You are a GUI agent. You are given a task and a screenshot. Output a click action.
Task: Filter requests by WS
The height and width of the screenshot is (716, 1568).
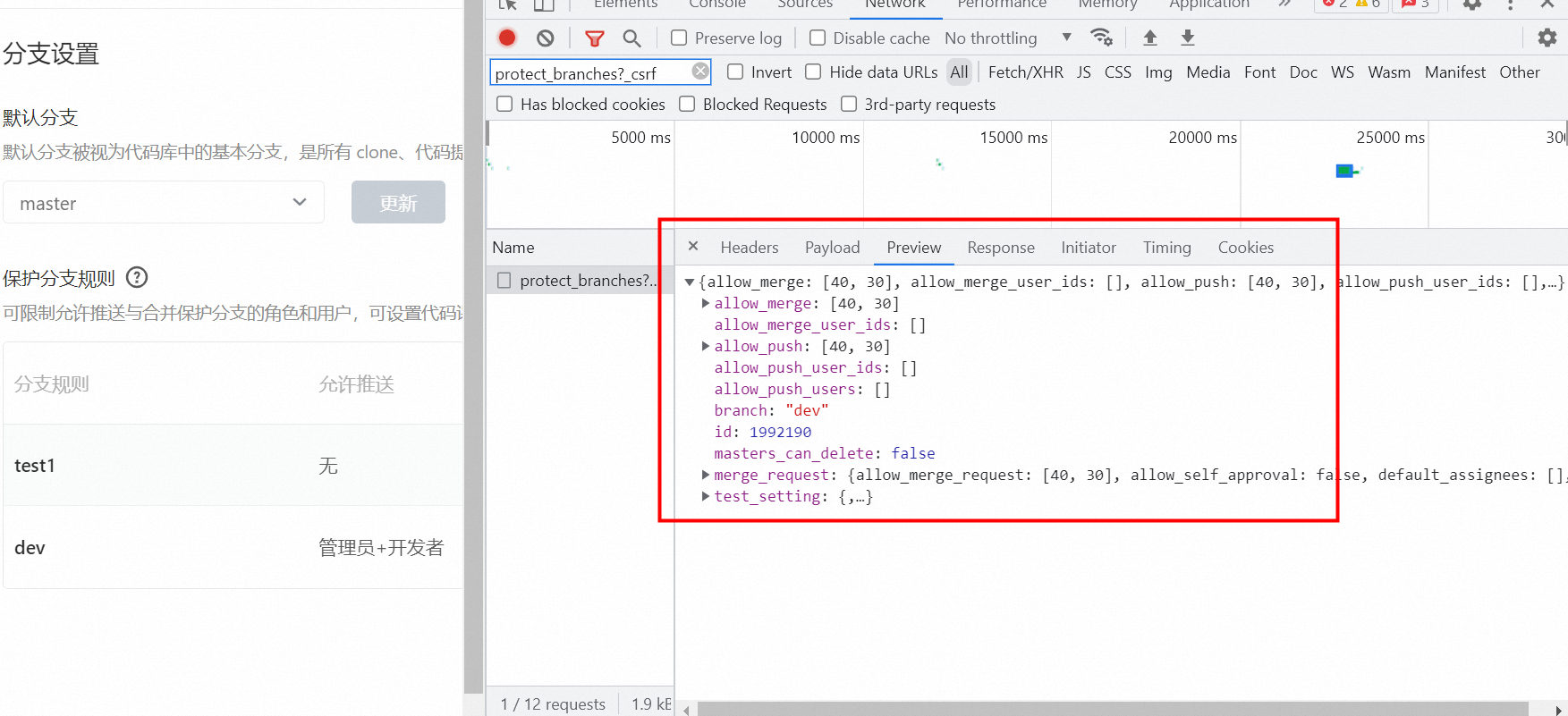pyautogui.click(x=1342, y=72)
